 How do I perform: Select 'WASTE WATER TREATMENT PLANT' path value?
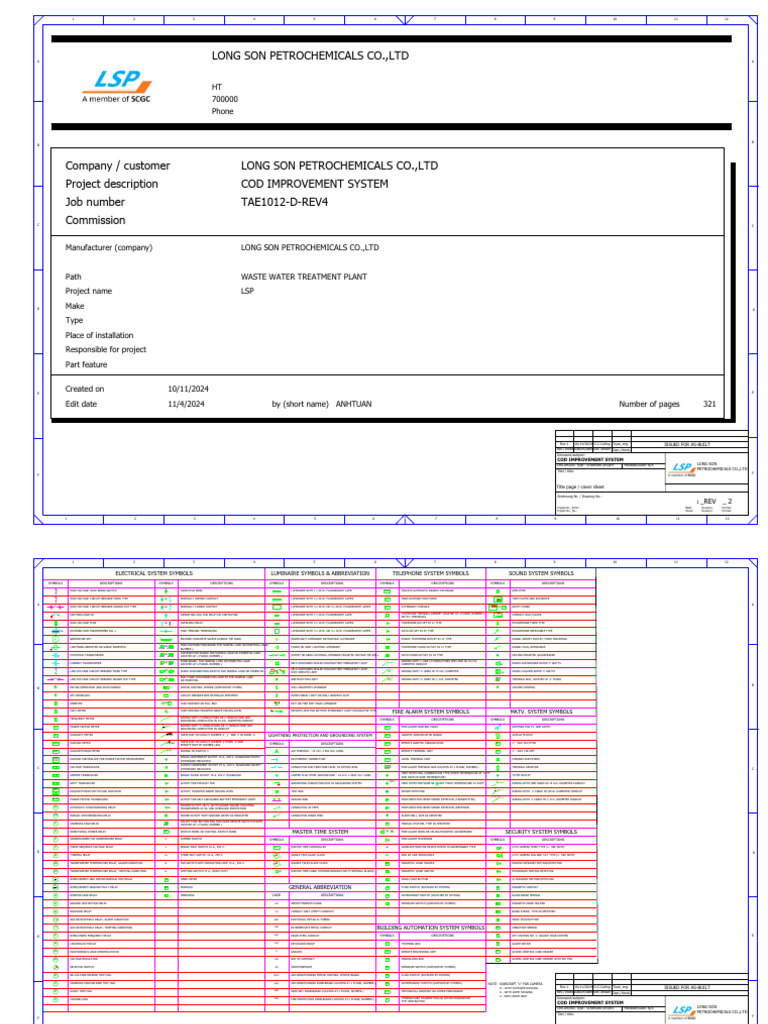pos(304,277)
